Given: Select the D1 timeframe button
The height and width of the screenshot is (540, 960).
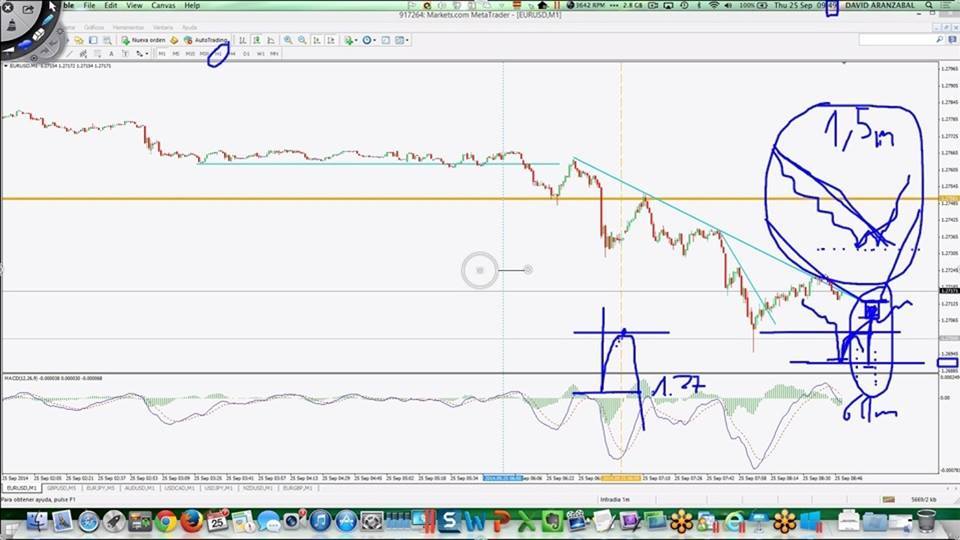Looking at the screenshot, I should [x=246, y=53].
